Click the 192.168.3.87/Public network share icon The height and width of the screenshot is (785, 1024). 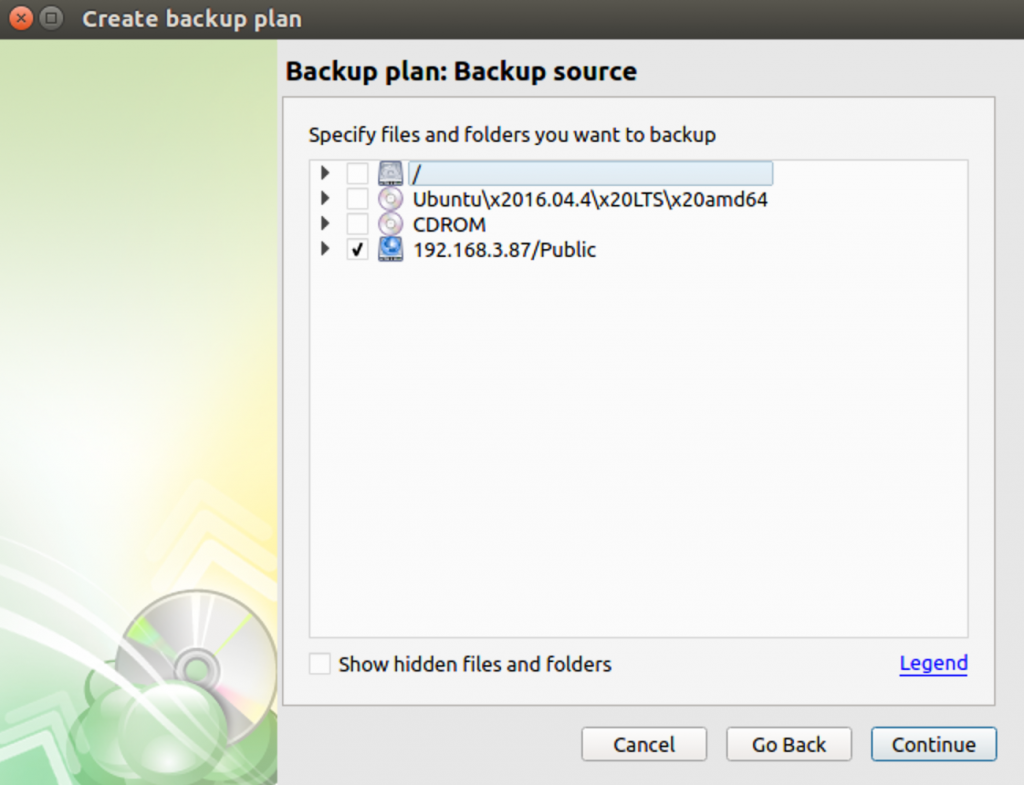point(391,249)
